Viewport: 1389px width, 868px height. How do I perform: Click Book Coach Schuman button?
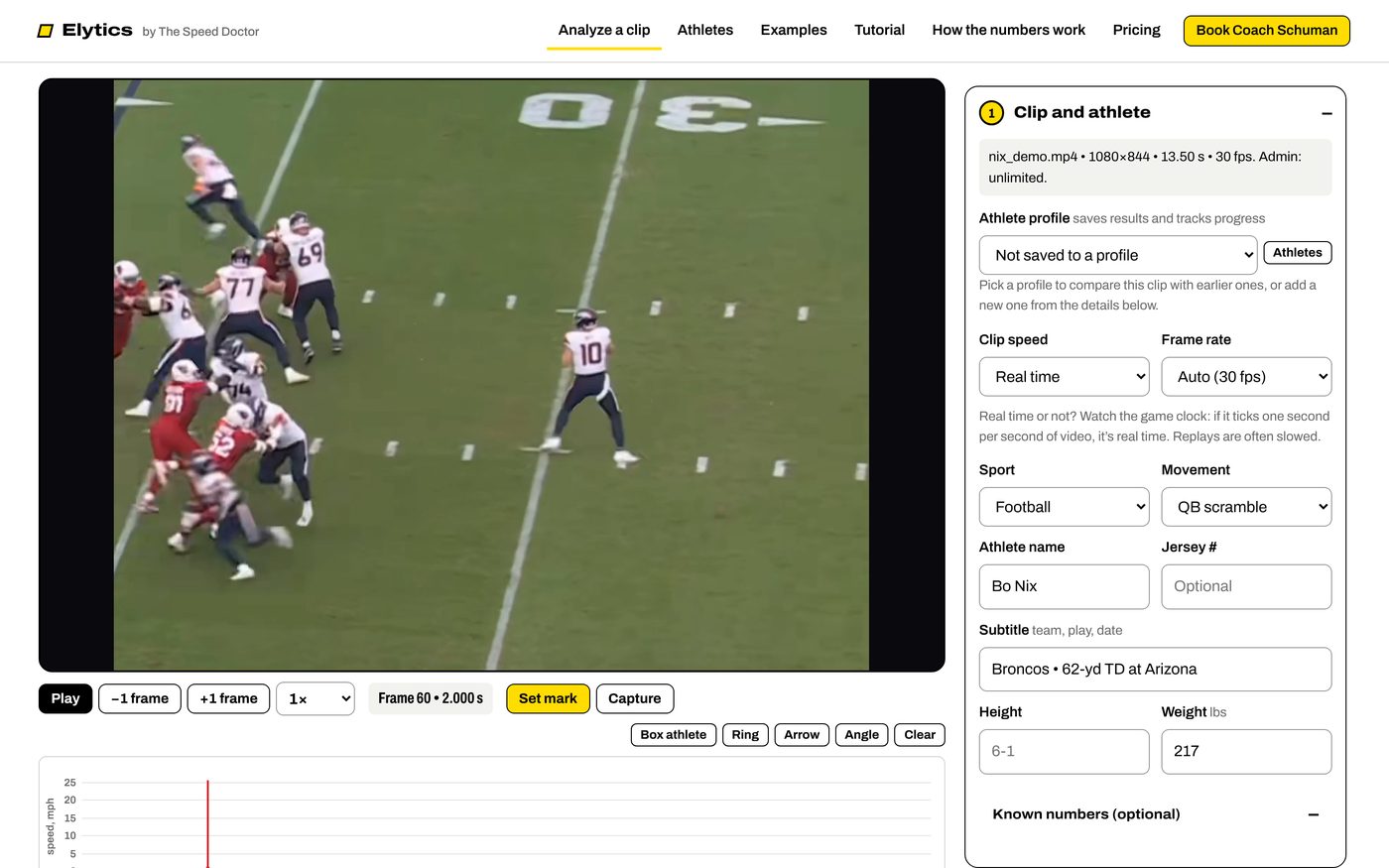pyautogui.click(x=1267, y=31)
